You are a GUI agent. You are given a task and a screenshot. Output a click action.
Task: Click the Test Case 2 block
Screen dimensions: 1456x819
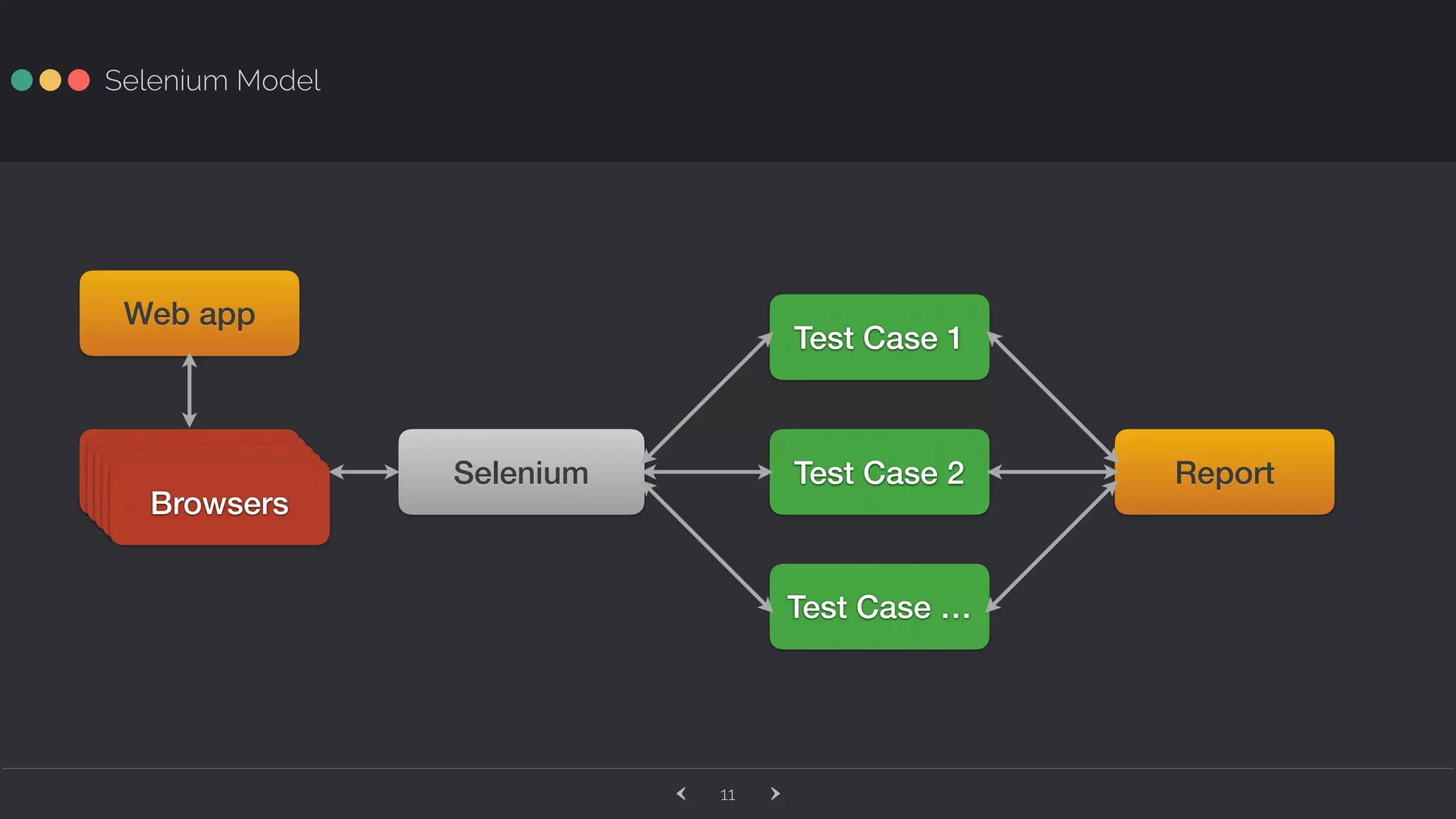pyautogui.click(x=879, y=472)
